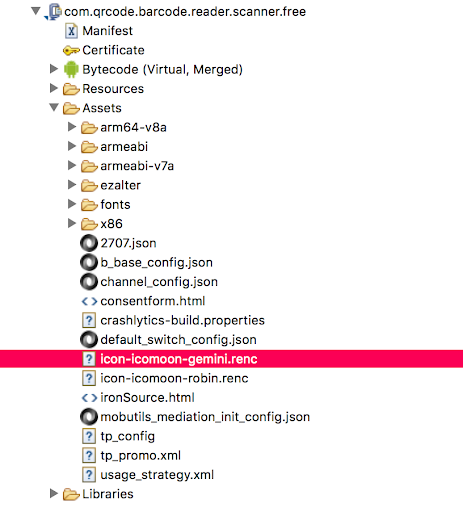Click the ironSource.html code brackets icon
The width and height of the screenshot is (463, 512).
point(89,398)
